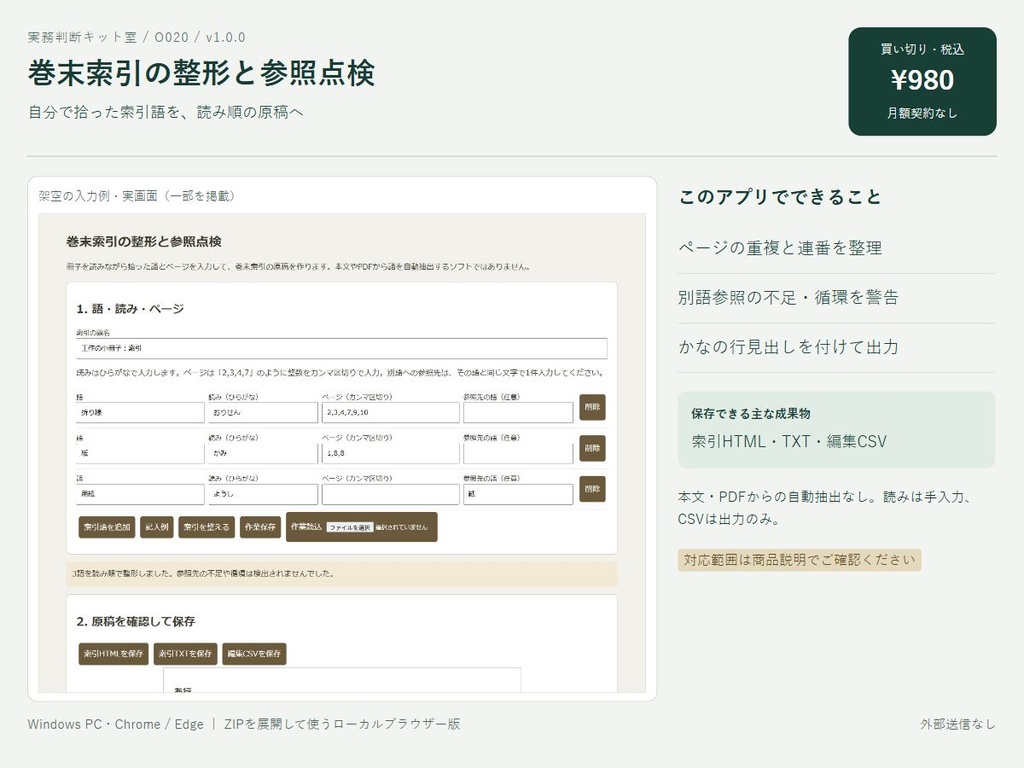The height and width of the screenshot is (768, 1024).
Task: Click the ファイルを選択 file chooser button
Action: pyautogui.click(x=349, y=528)
